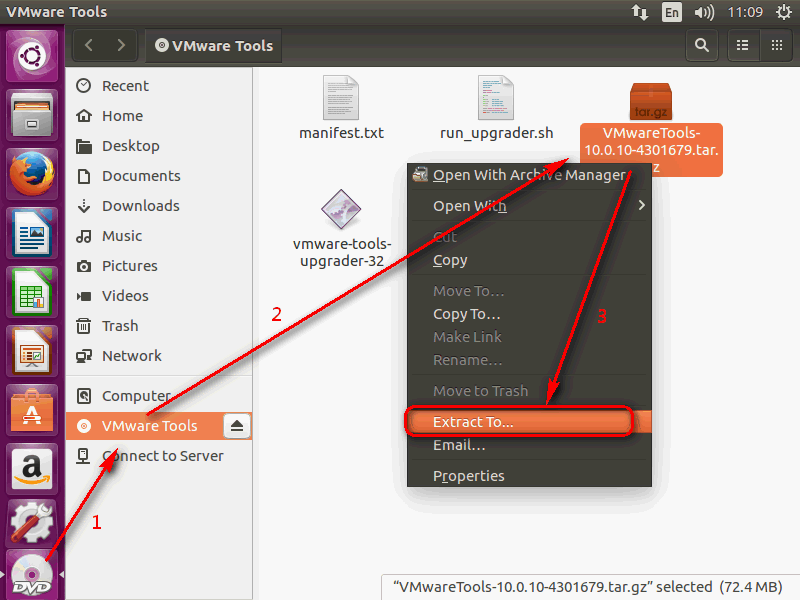This screenshot has width=800, height=600.
Task: Open Amazon launcher in dock
Action: coord(32,469)
